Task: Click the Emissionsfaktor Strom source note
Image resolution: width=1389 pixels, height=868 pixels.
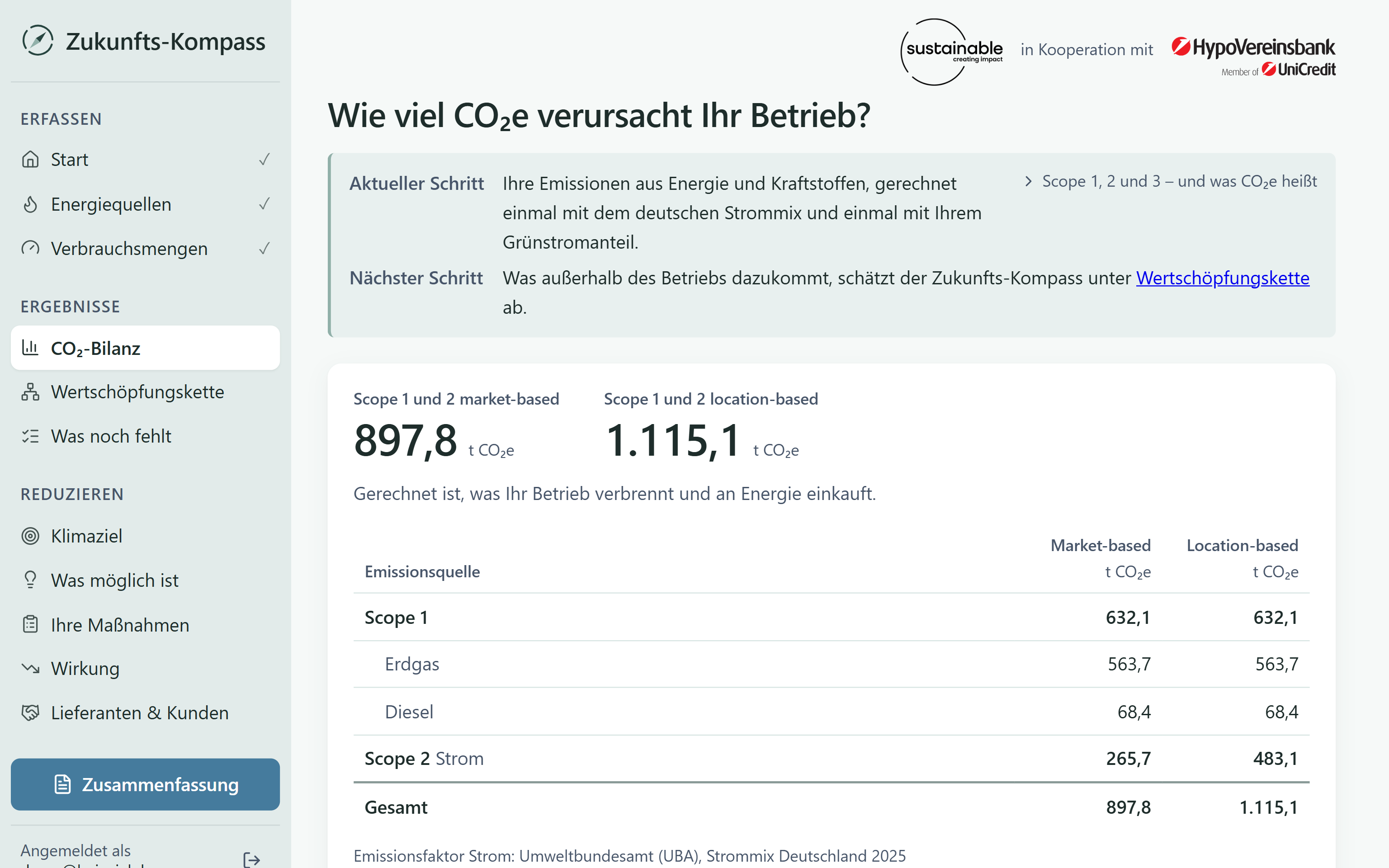Action: [630, 856]
